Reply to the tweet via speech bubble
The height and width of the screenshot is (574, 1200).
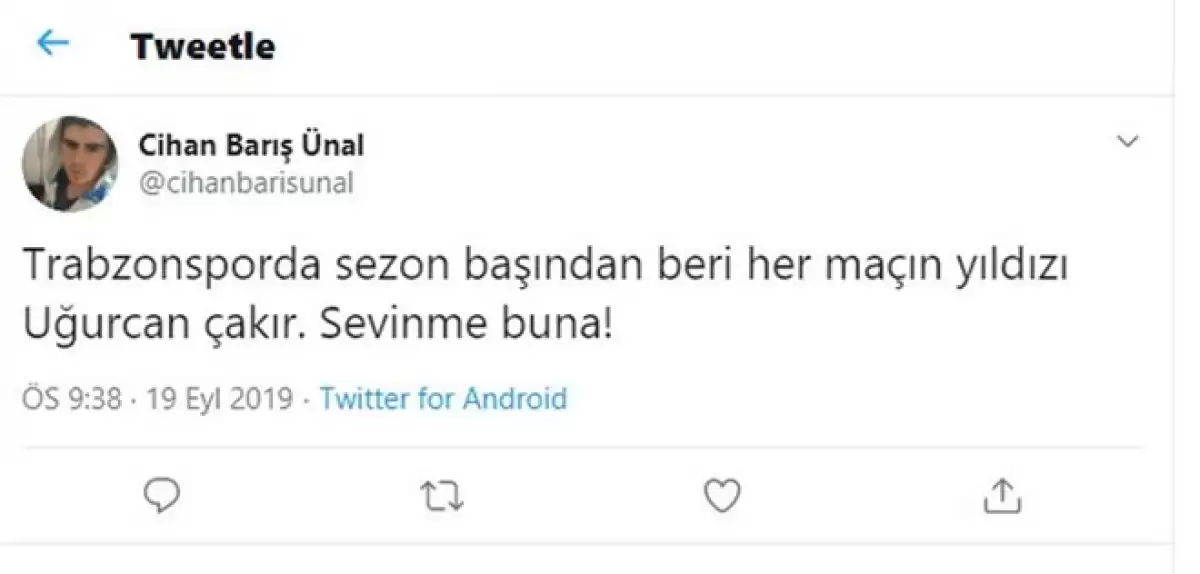161,493
